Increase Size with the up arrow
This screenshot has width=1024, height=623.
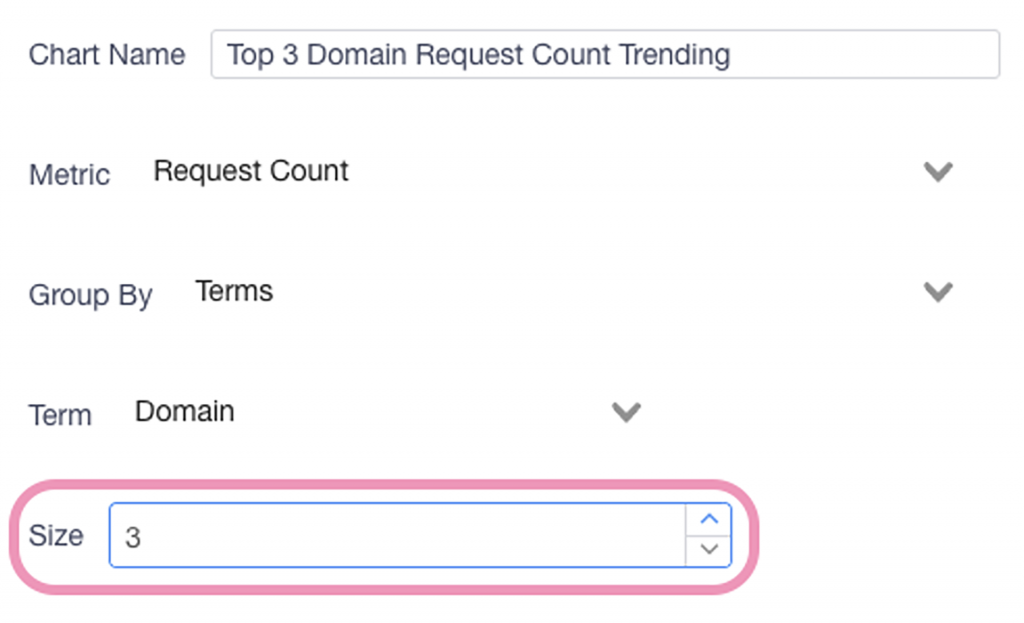coord(709,520)
